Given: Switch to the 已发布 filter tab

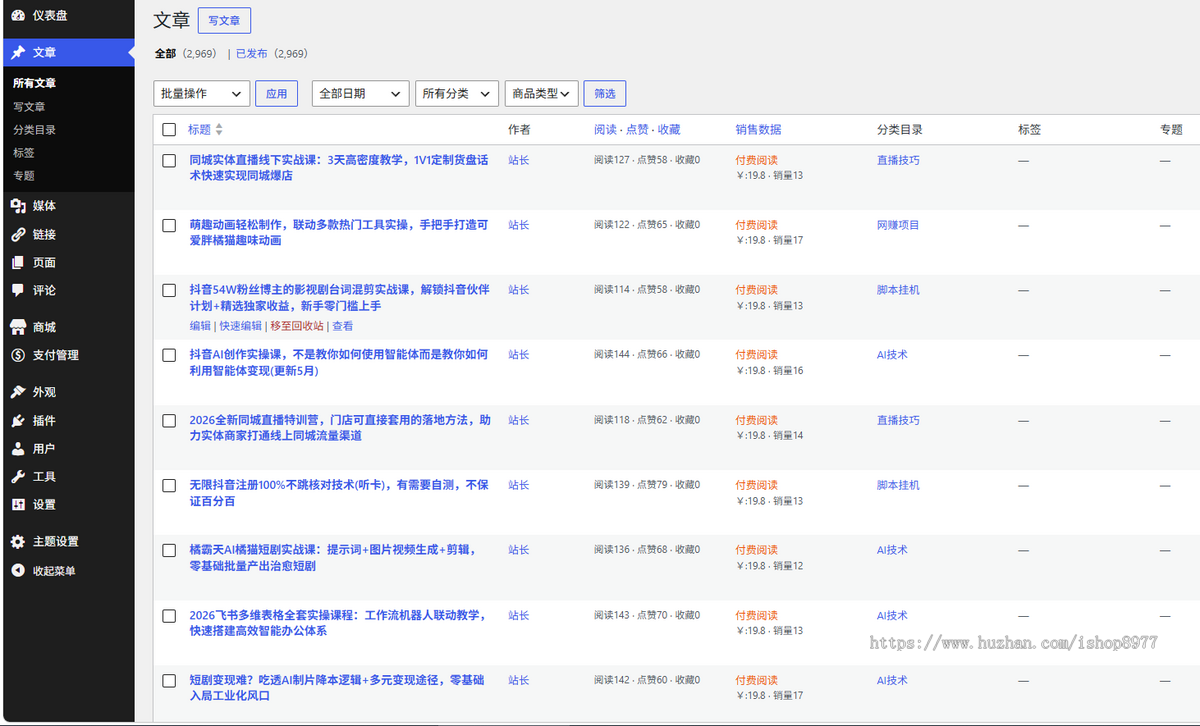Looking at the screenshot, I should (253, 54).
